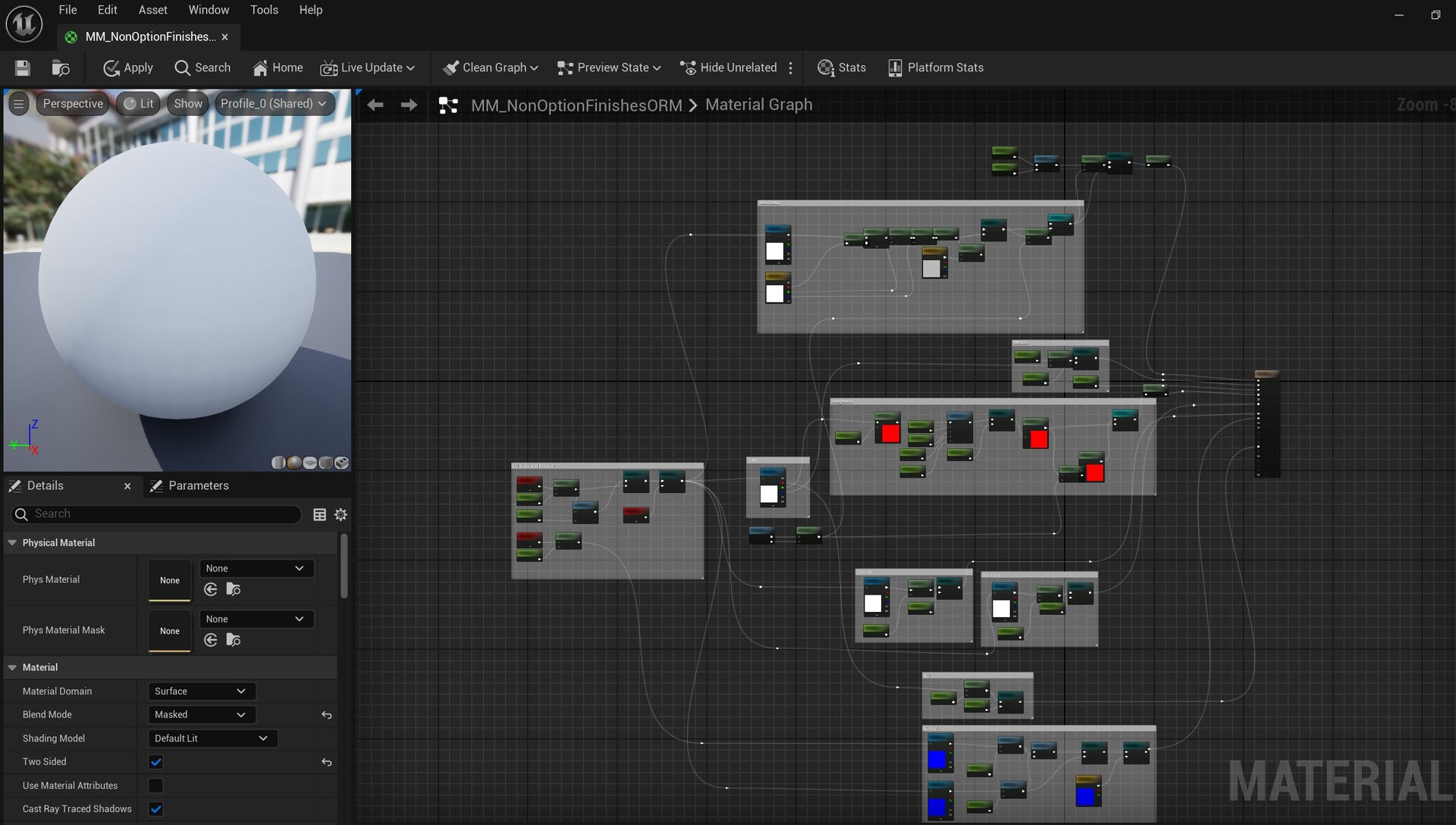Click the Home toolbar icon
The image size is (1456, 825).
pos(278,68)
